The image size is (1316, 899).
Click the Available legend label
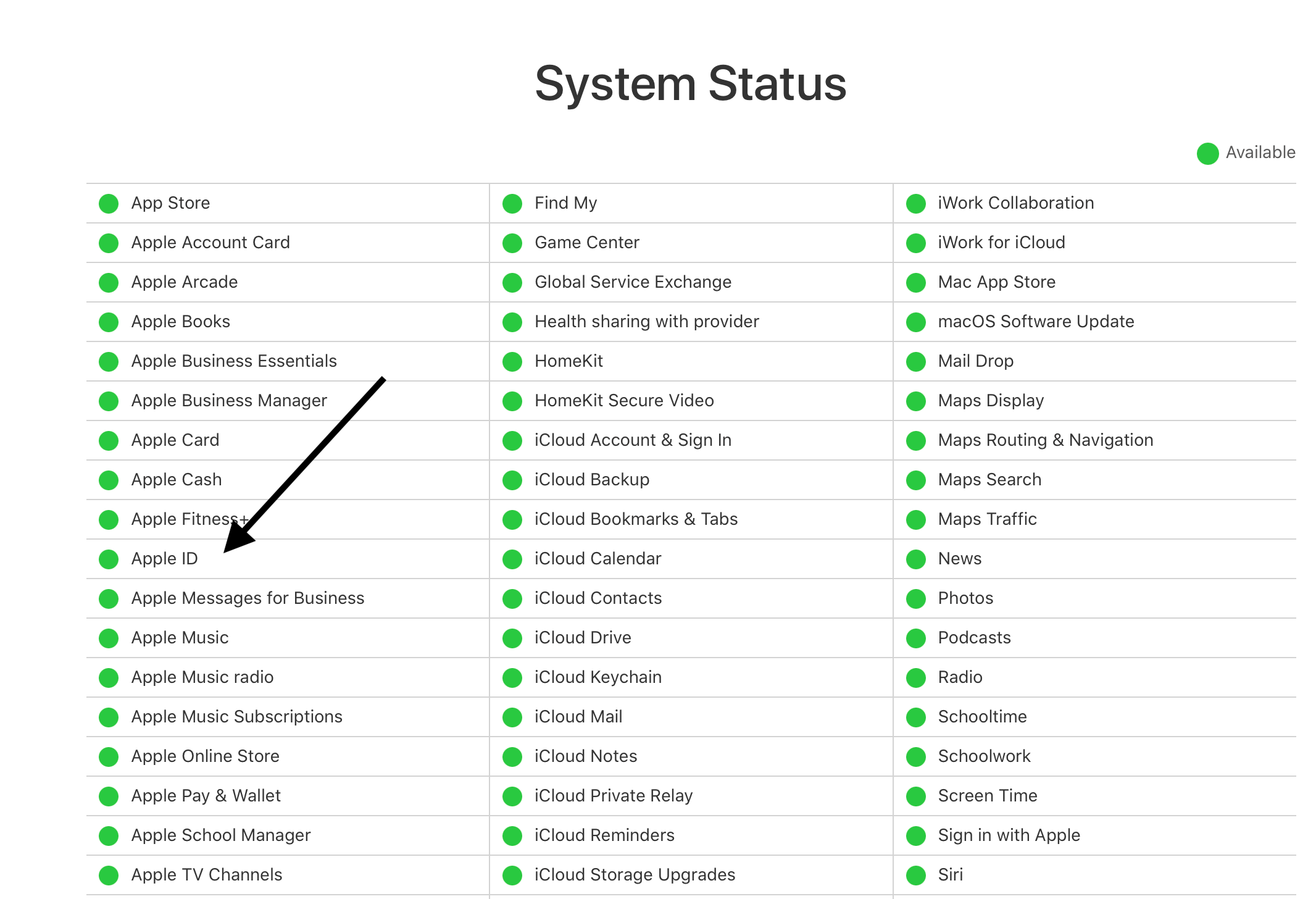pyautogui.click(x=1260, y=153)
